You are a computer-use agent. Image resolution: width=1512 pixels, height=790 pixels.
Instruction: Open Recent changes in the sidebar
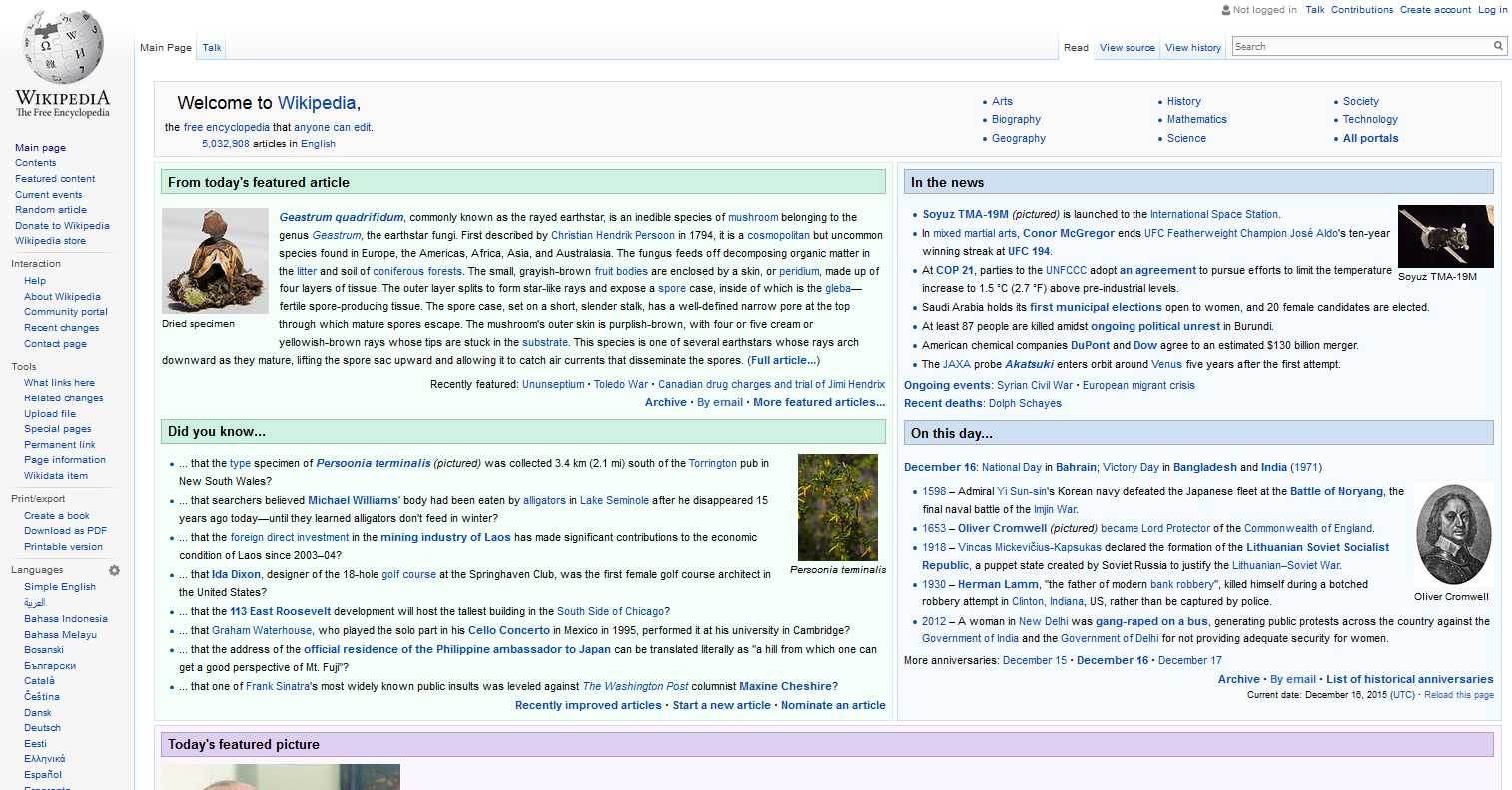coord(62,328)
